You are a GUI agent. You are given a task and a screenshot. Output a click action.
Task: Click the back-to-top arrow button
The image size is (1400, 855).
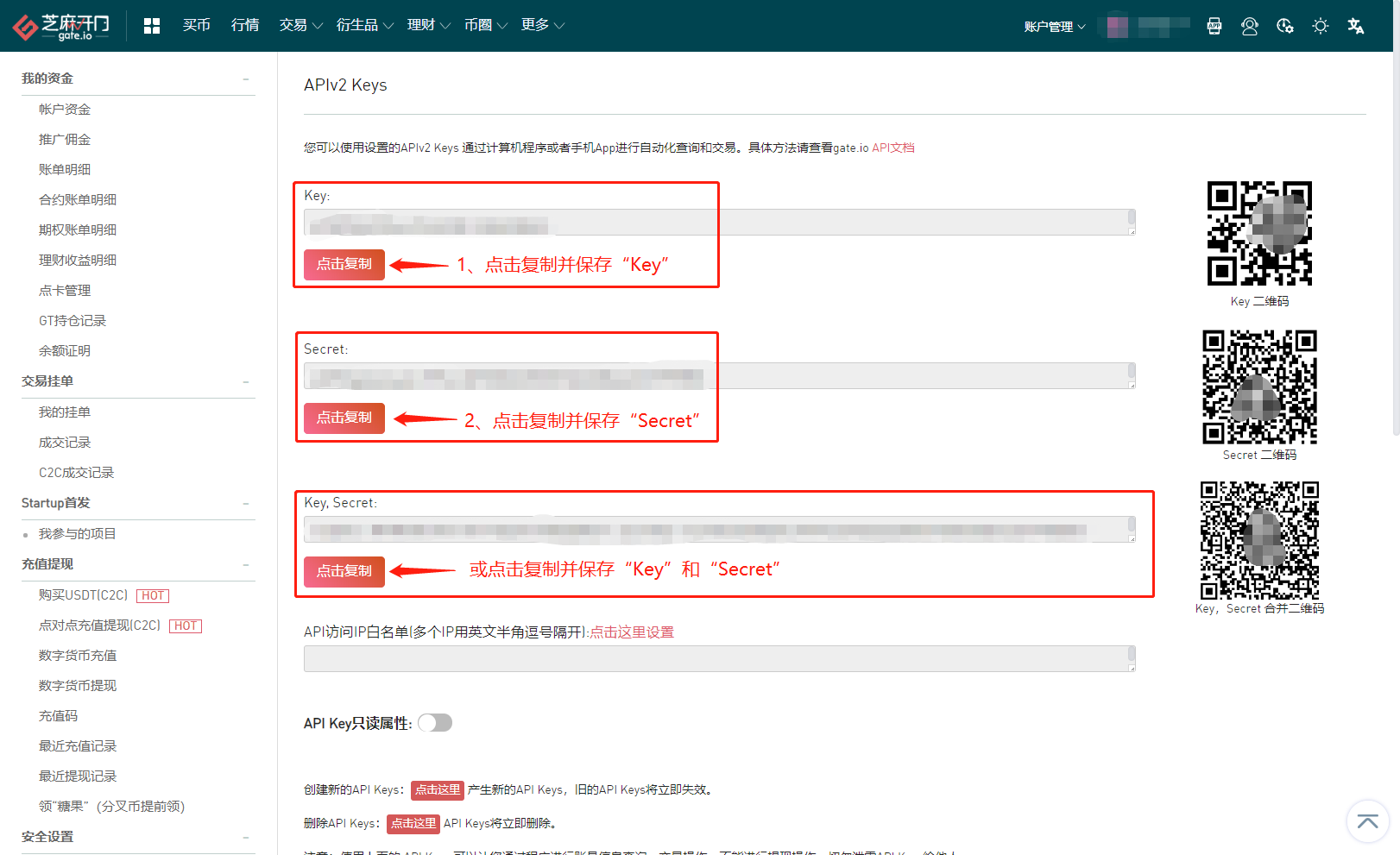coord(1368,821)
